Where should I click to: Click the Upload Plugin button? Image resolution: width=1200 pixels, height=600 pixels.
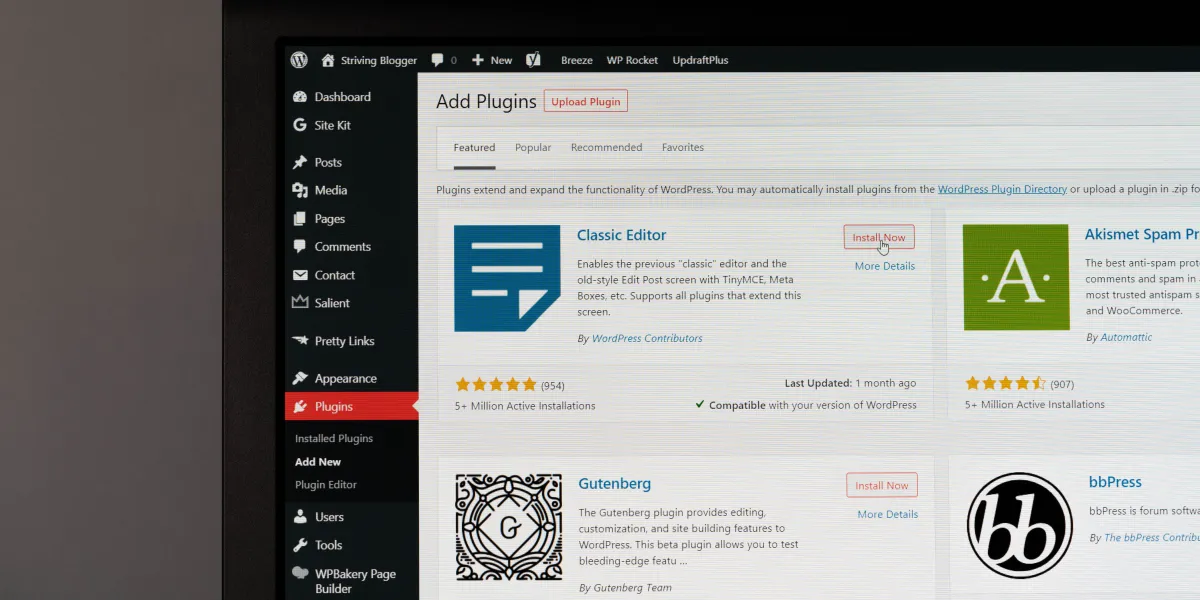(585, 100)
